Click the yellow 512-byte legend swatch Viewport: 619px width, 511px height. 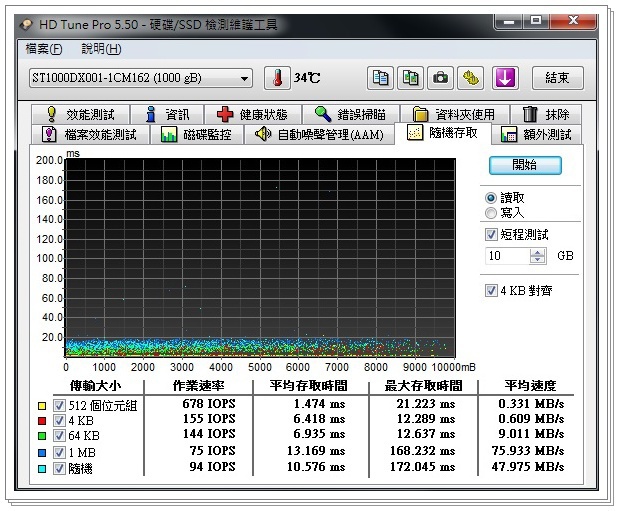tap(42, 406)
